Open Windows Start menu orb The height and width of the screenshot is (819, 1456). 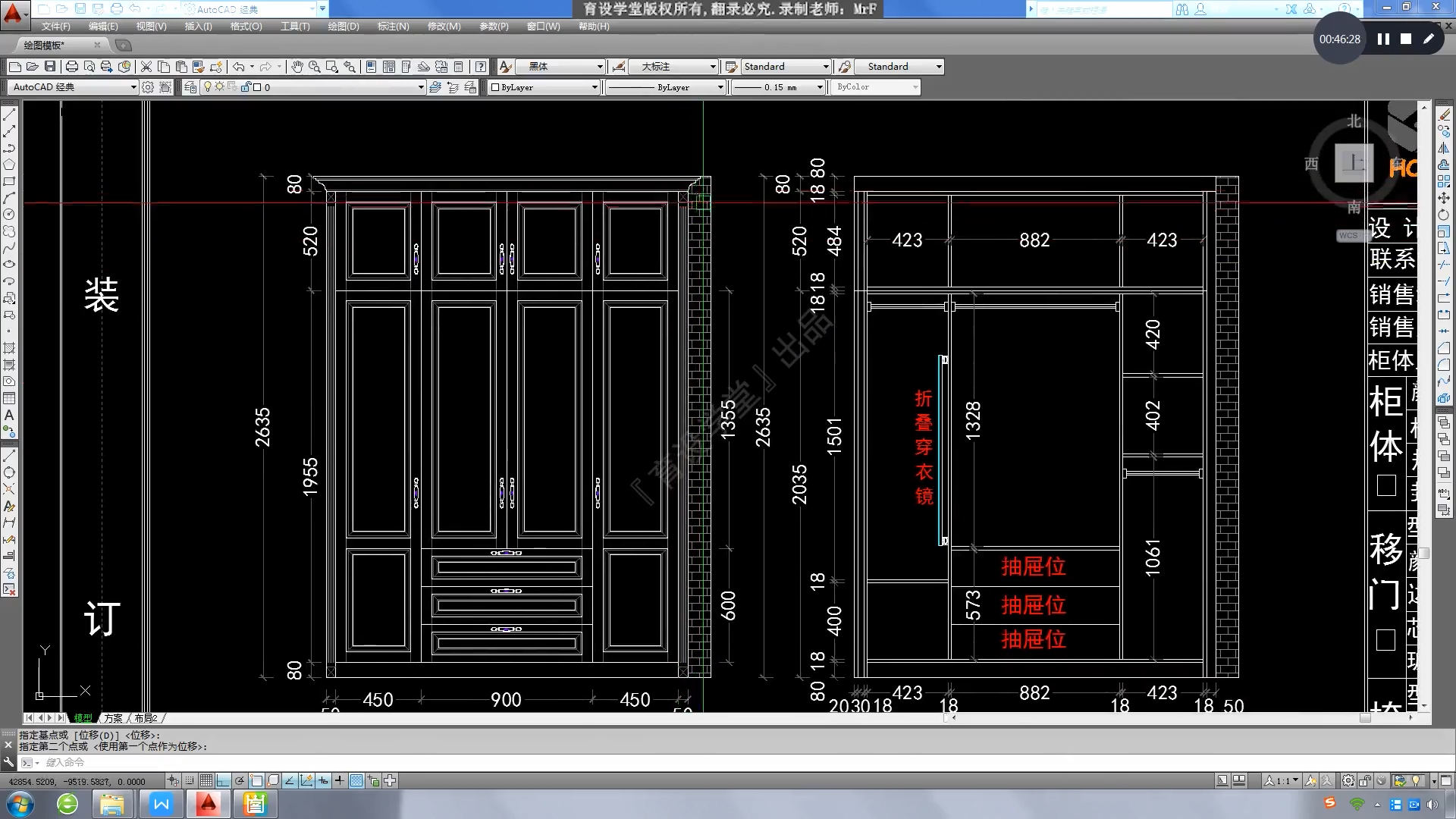click(20, 804)
